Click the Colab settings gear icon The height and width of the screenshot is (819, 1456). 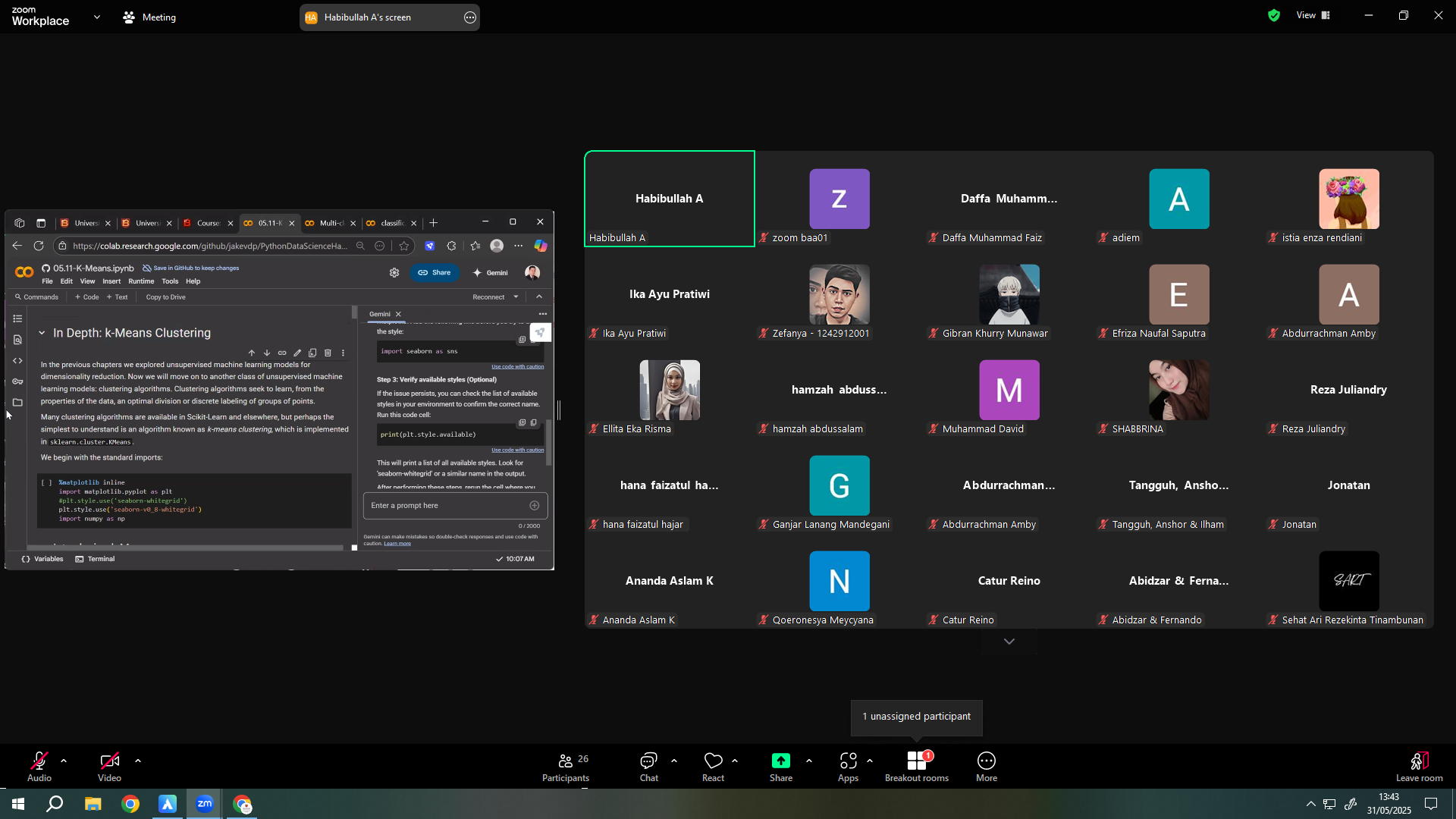pyautogui.click(x=394, y=273)
